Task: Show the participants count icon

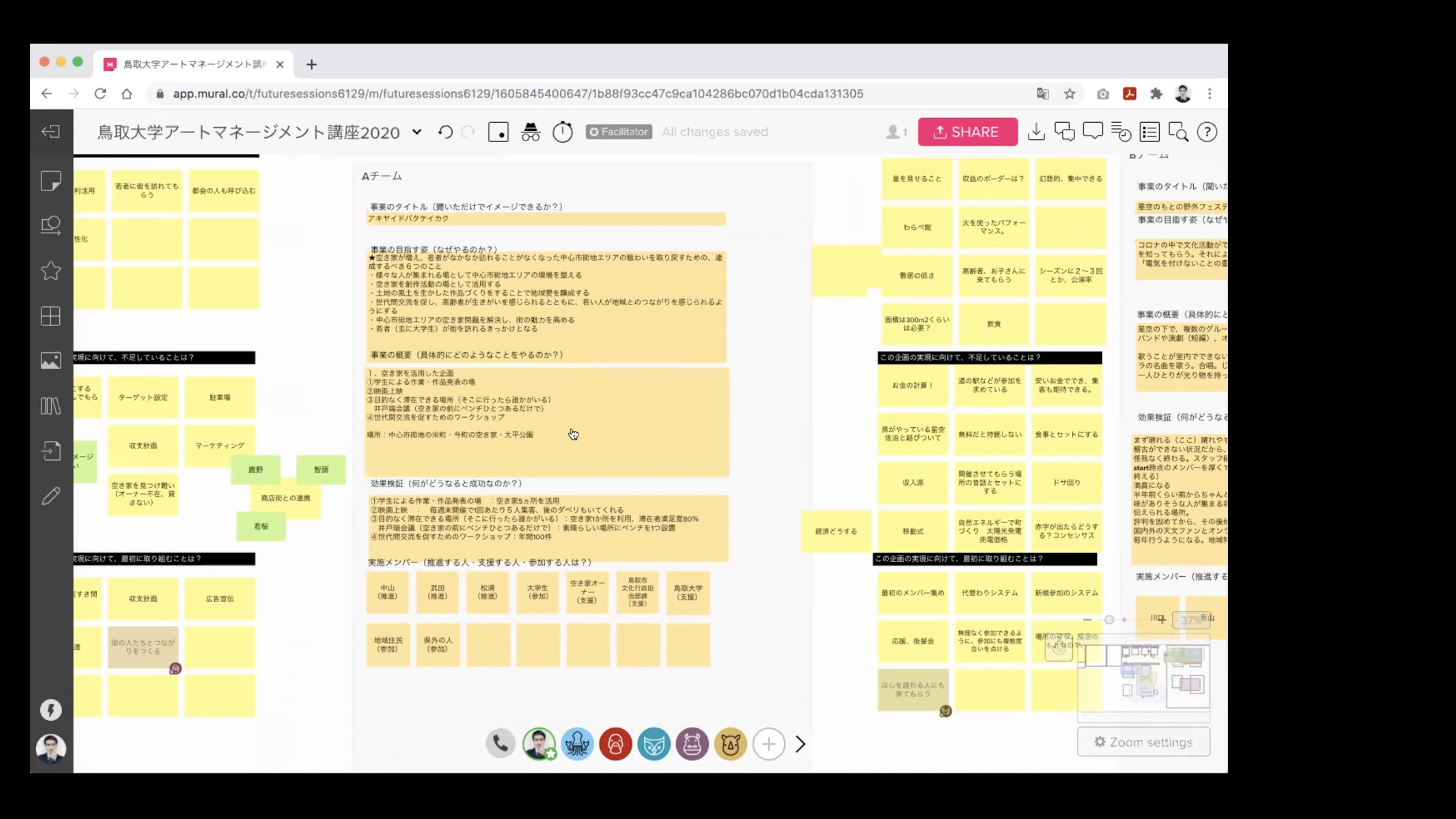Action: point(896,132)
